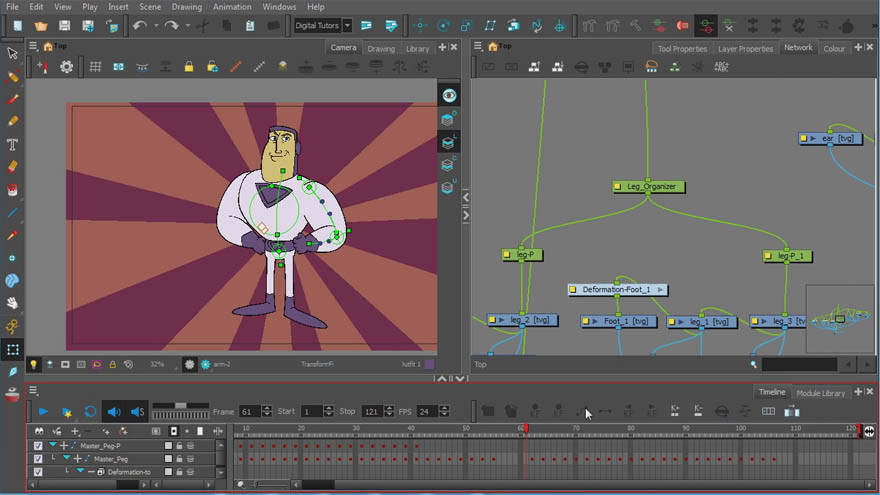Click the Show Grid icon in Camera toolbar
Viewport: 880px width, 495px height.
point(95,67)
